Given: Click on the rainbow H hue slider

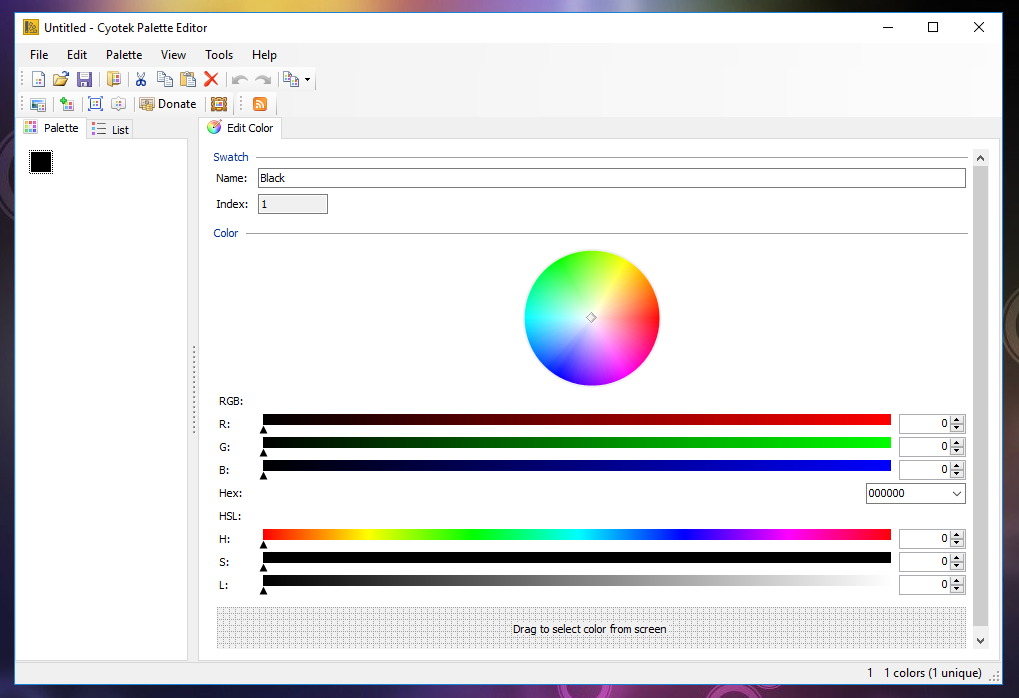Looking at the screenshot, I should [x=576, y=534].
